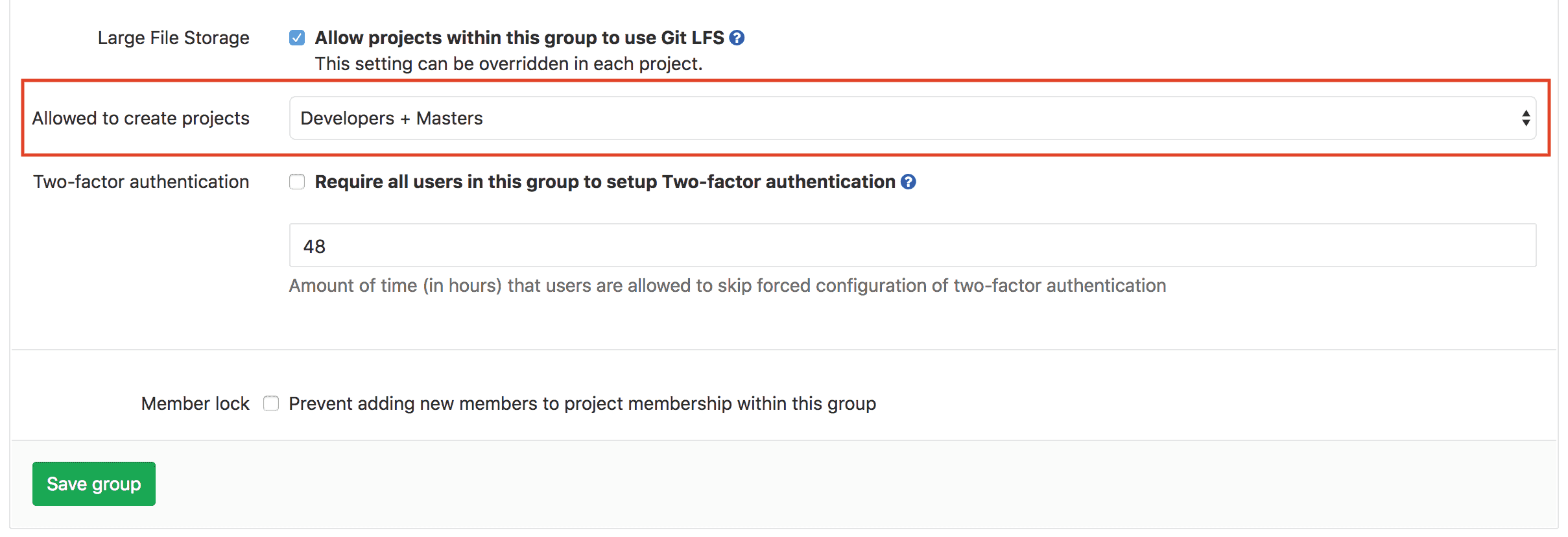Click the help icon next to Git LFS

coord(737,38)
